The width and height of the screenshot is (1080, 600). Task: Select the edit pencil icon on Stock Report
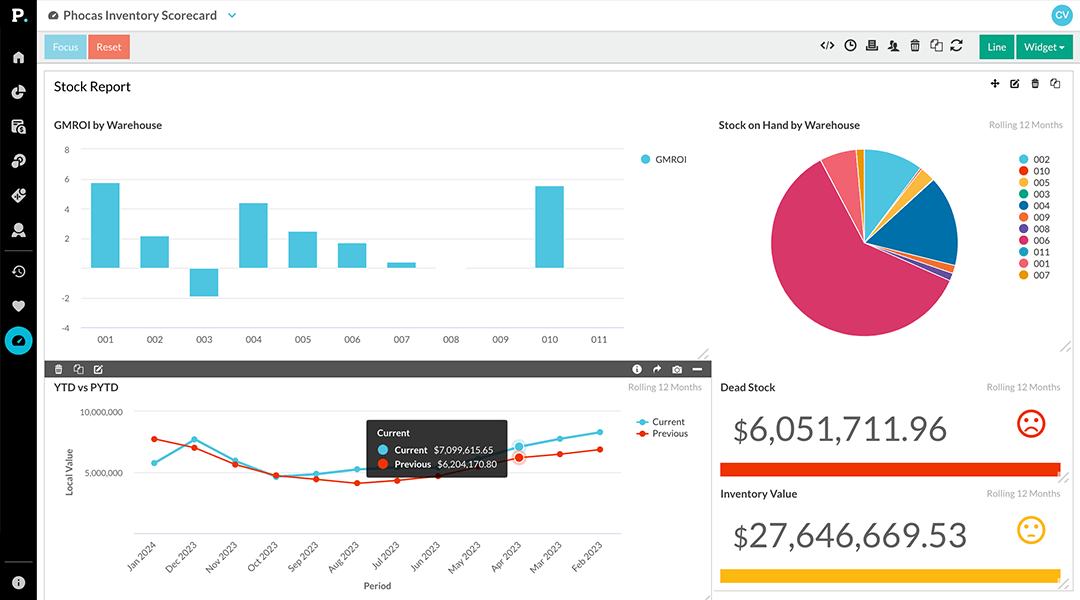click(x=1015, y=84)
